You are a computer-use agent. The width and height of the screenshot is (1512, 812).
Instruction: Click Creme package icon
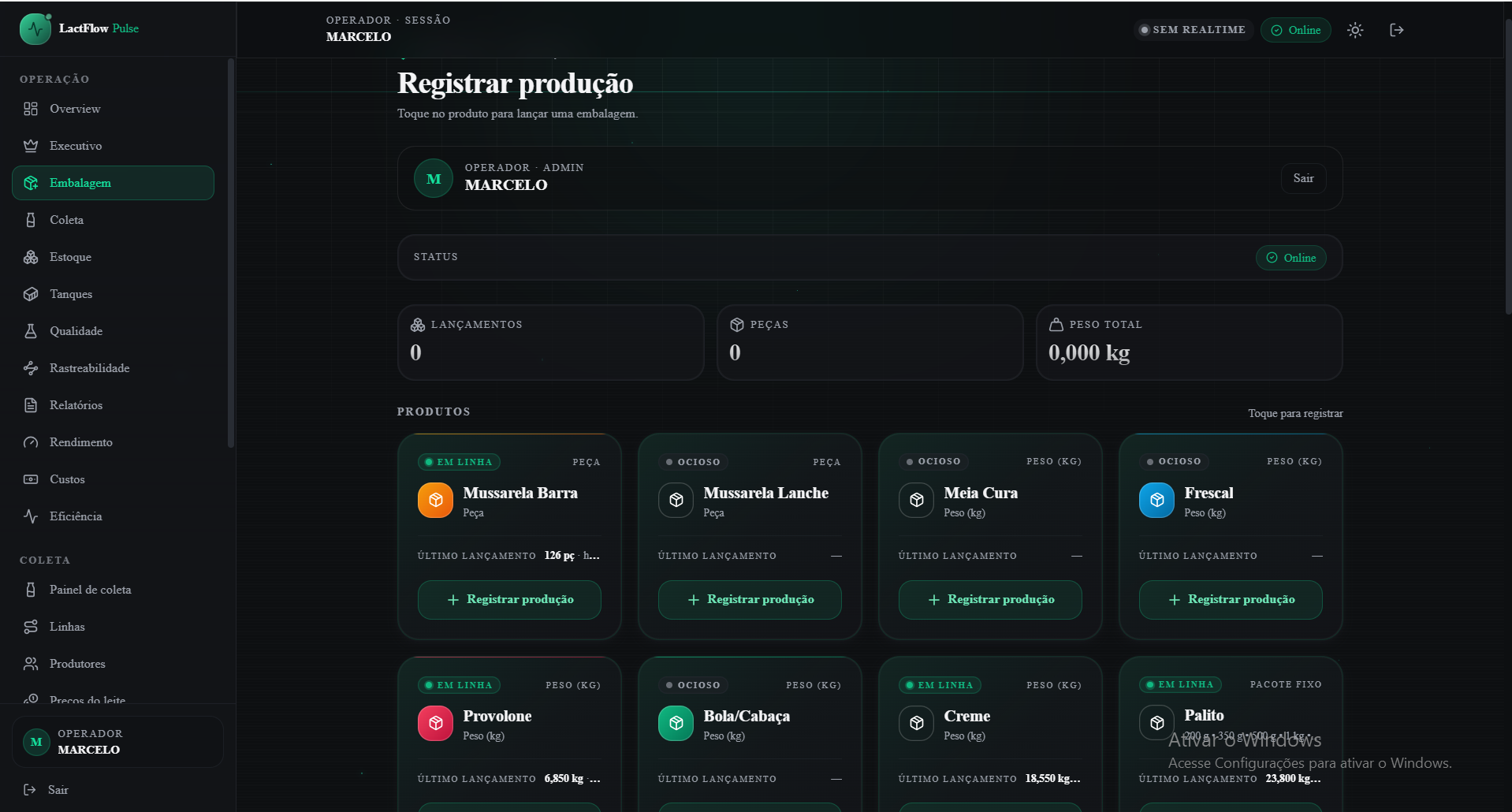click(x=916, y=723)
